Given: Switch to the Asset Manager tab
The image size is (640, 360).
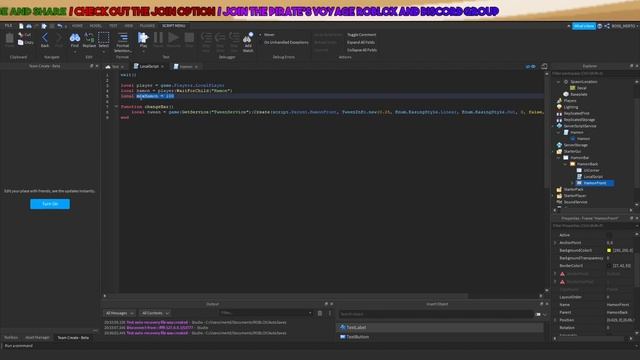Looking at the screenshot, I should (x=37, y=338).
